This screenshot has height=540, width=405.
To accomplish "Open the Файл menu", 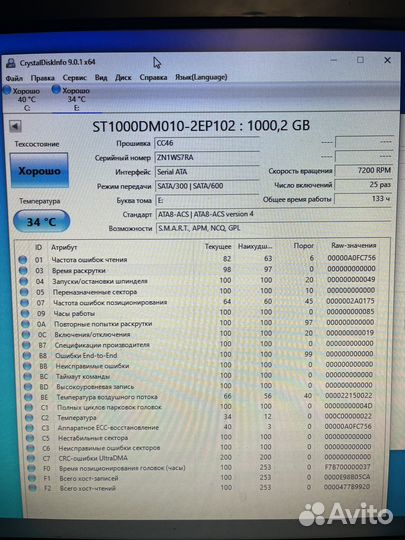I will click(x=14, y=78).
